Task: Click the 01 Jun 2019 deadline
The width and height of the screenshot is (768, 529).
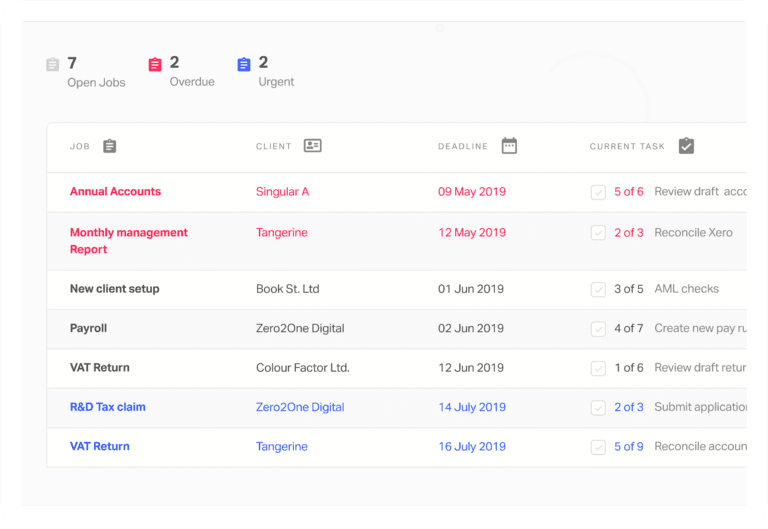Action: tap(471, 289)
